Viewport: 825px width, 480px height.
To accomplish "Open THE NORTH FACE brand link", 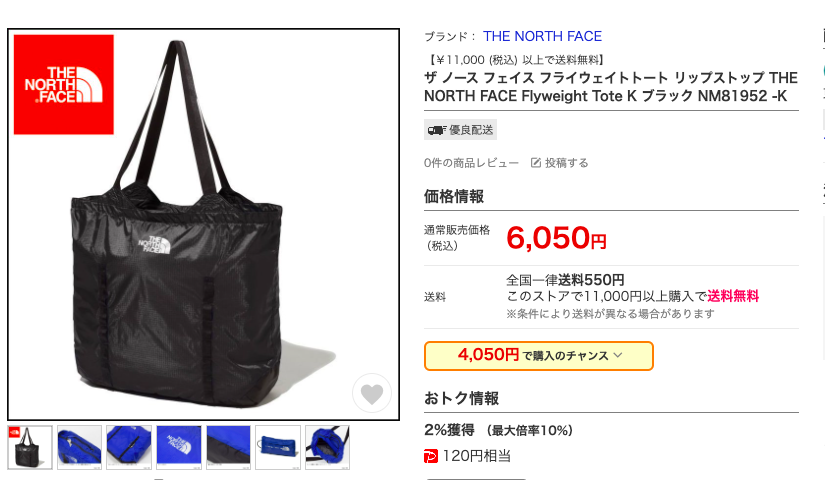I will [x=542, y=36].
